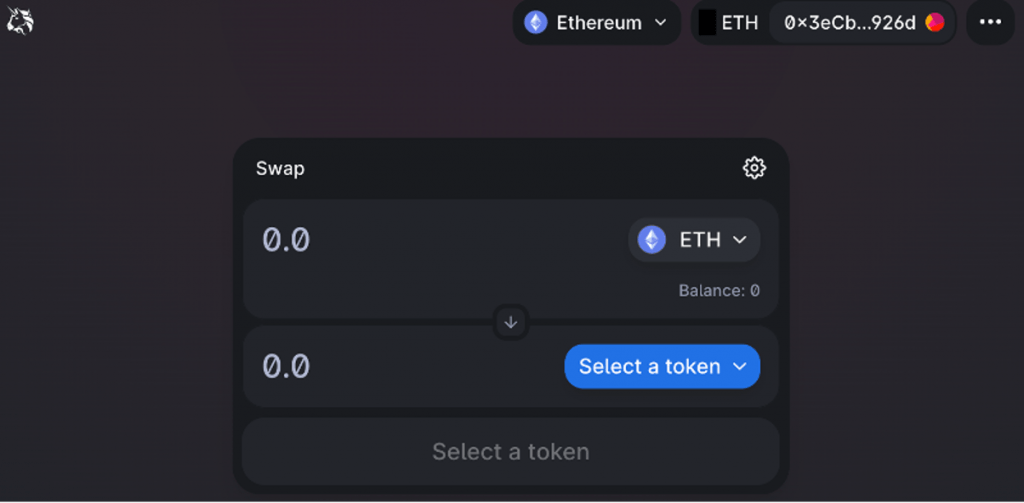This screenshot has height=503, width=1024.
Task: Open the three-dots more options menu
Action: pos(990,22)
